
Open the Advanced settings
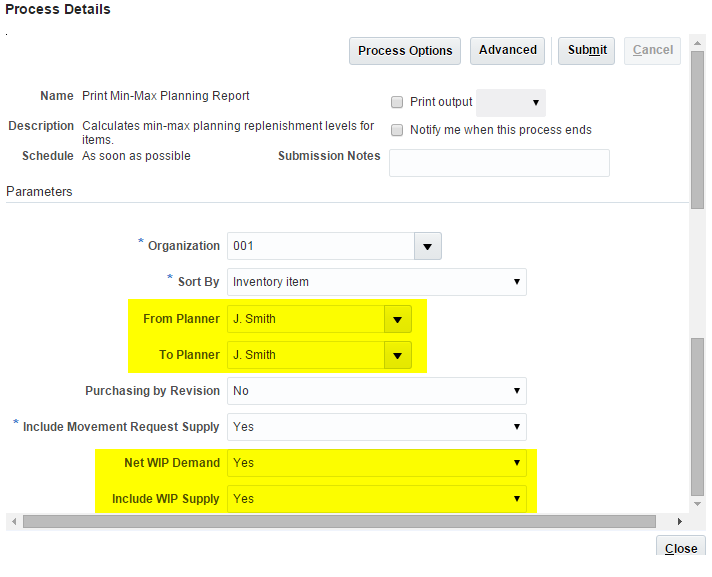pyautogui.click(x=508, y=51)
